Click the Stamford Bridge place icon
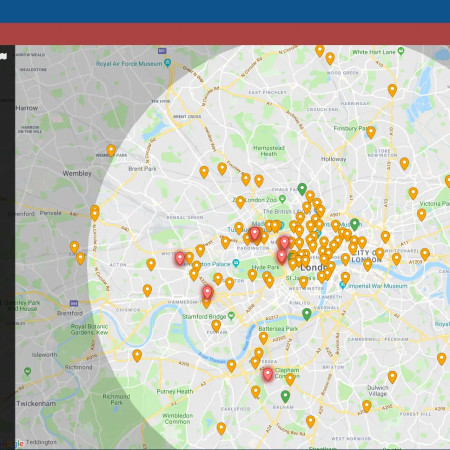This screenshot has width=450, height=450. pos(231,315)
